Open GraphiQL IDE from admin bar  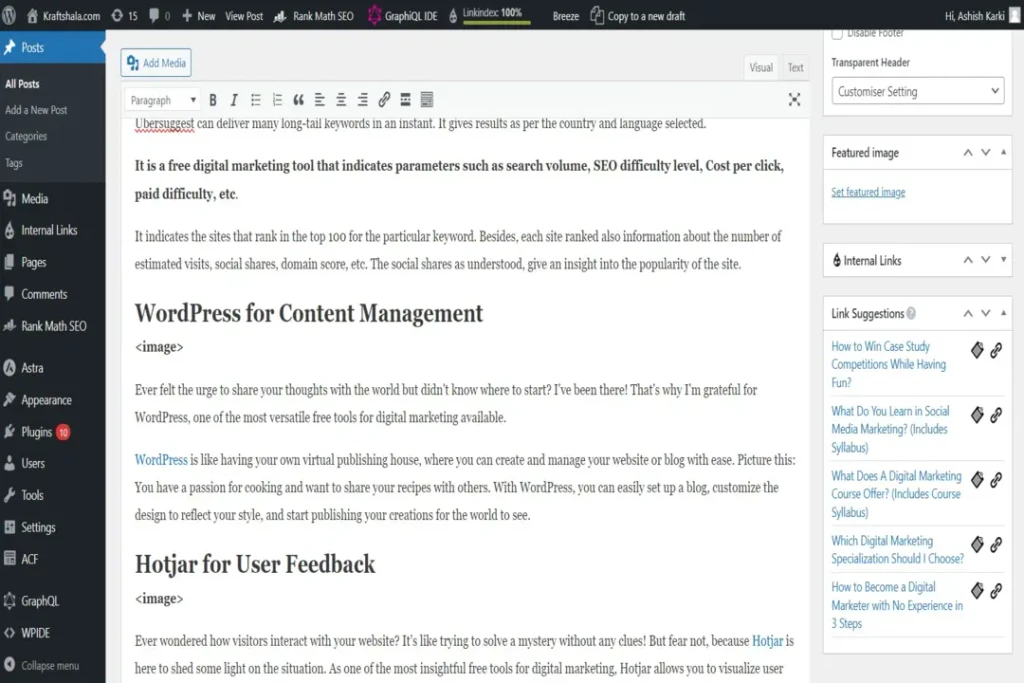click(402, 16)
